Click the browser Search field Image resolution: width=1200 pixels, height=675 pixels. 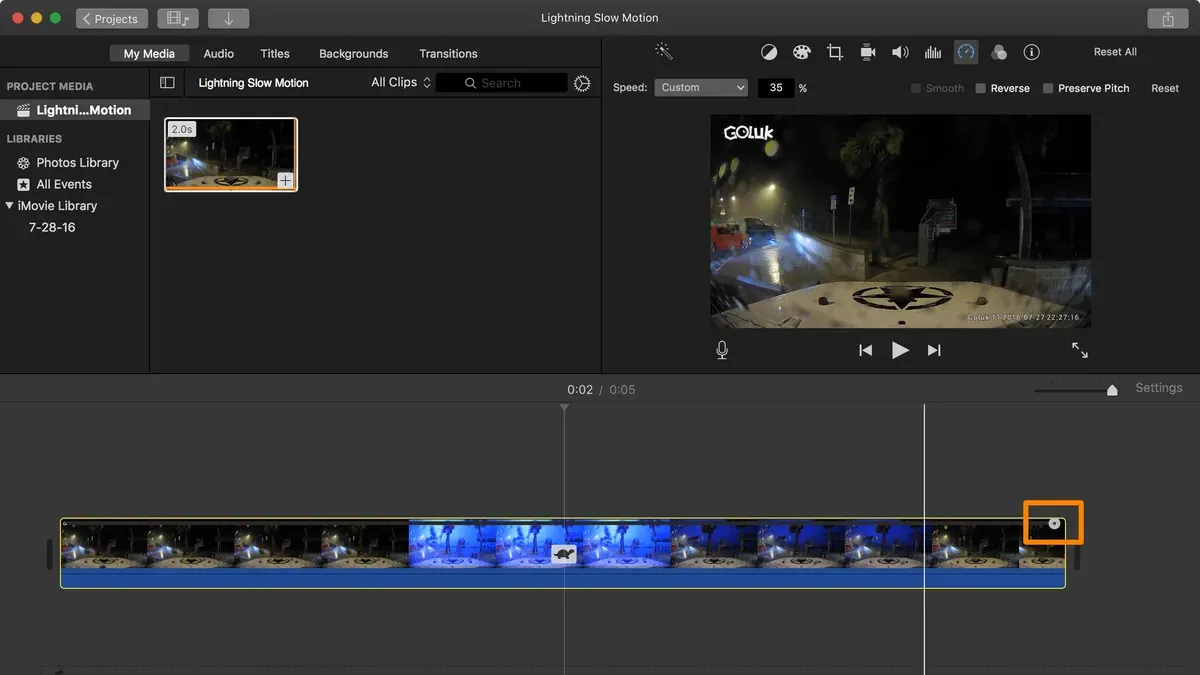[502, 83]
